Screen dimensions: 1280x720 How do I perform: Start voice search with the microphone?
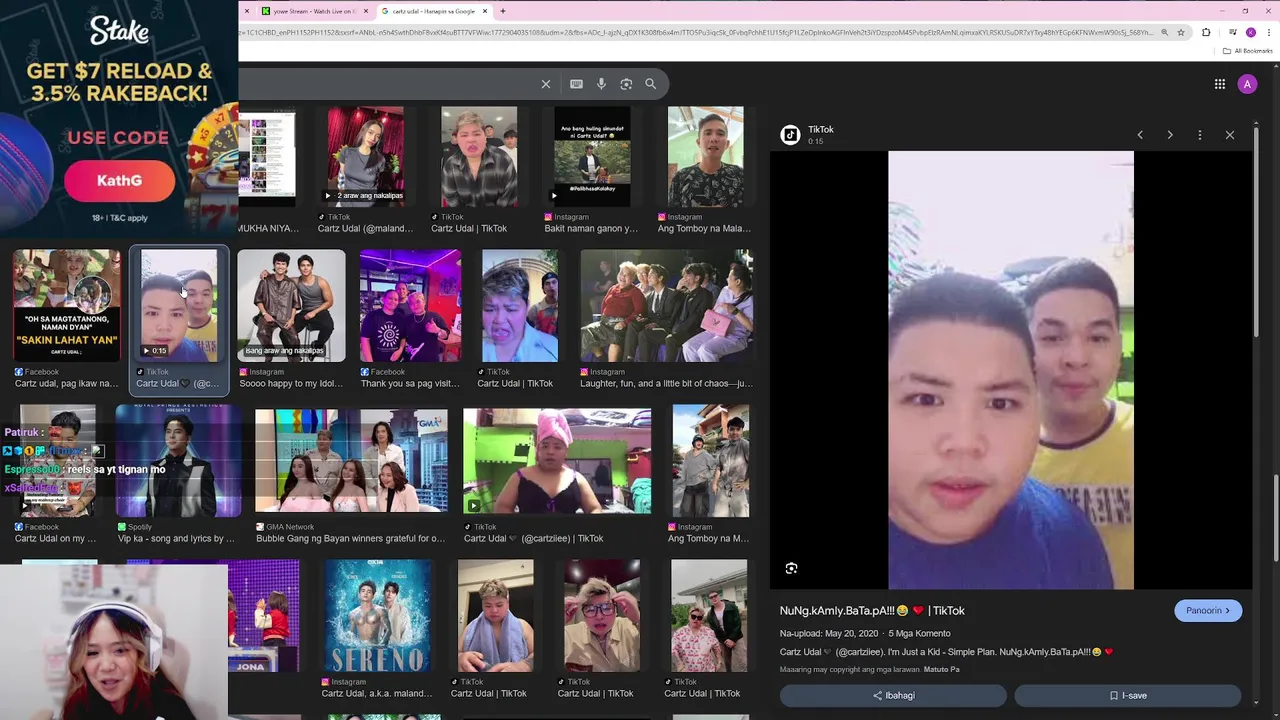[601, 84]
